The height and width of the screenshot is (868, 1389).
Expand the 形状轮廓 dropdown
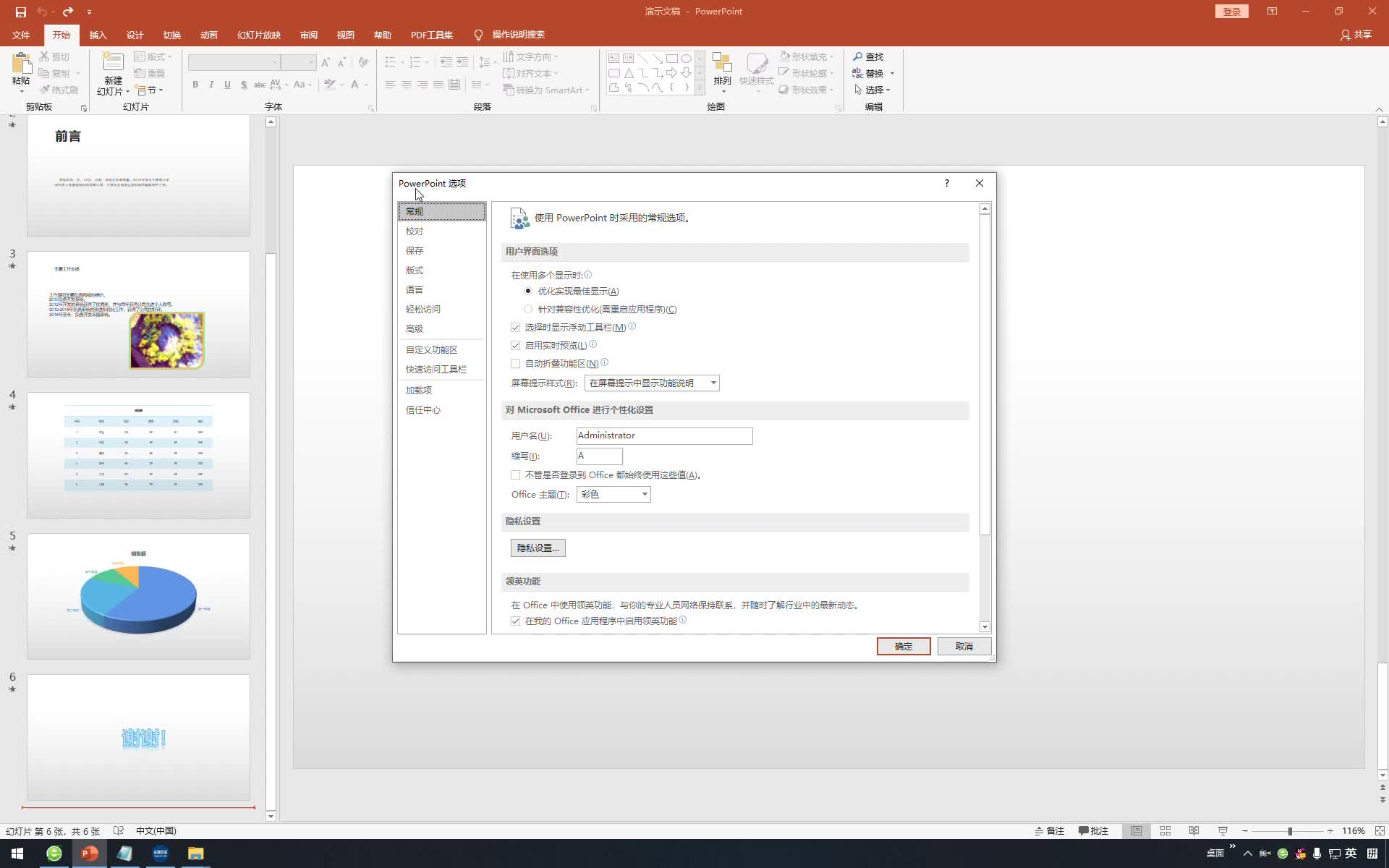(832, 74)
